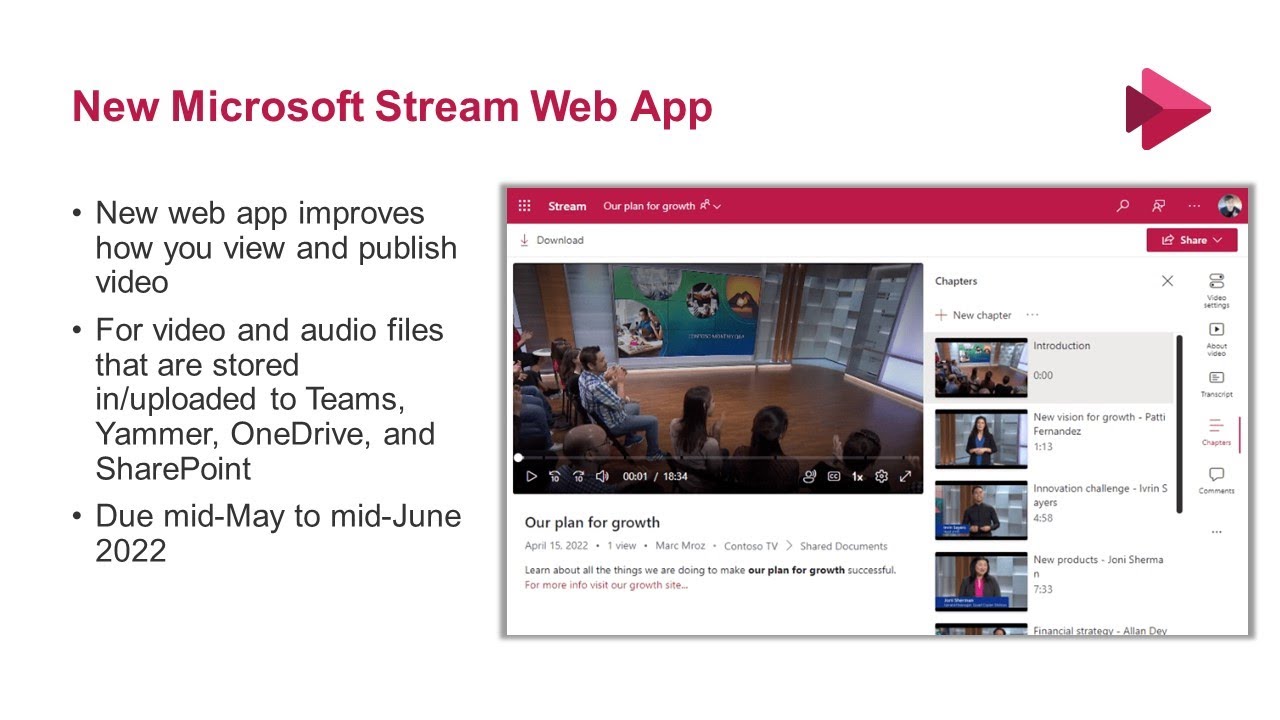Open 'New products - Joni Sherman' chapter thumbnail
This screenshot has width=1280, height=720.
[x=981, y=582]
